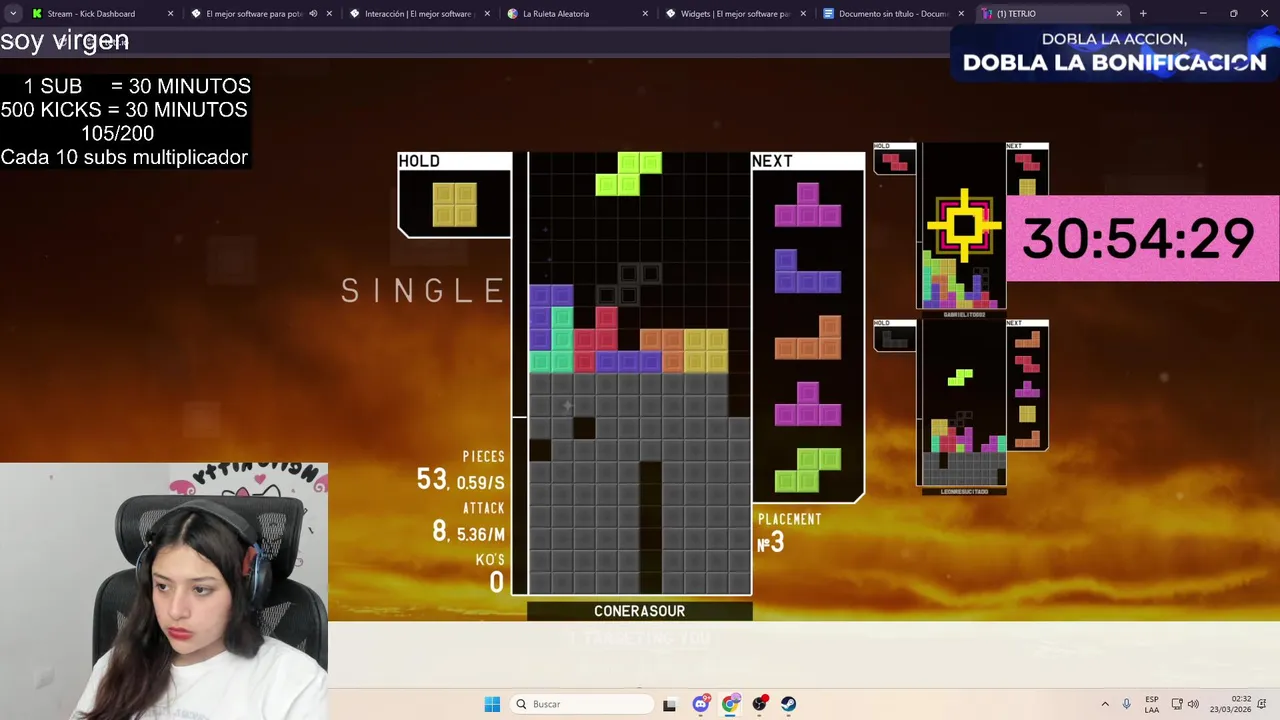Close the TETR.IO tab
Image resolution: width=1280 pixels, height=720 pixels.
pyautogui.click(x=1119, y=14)
